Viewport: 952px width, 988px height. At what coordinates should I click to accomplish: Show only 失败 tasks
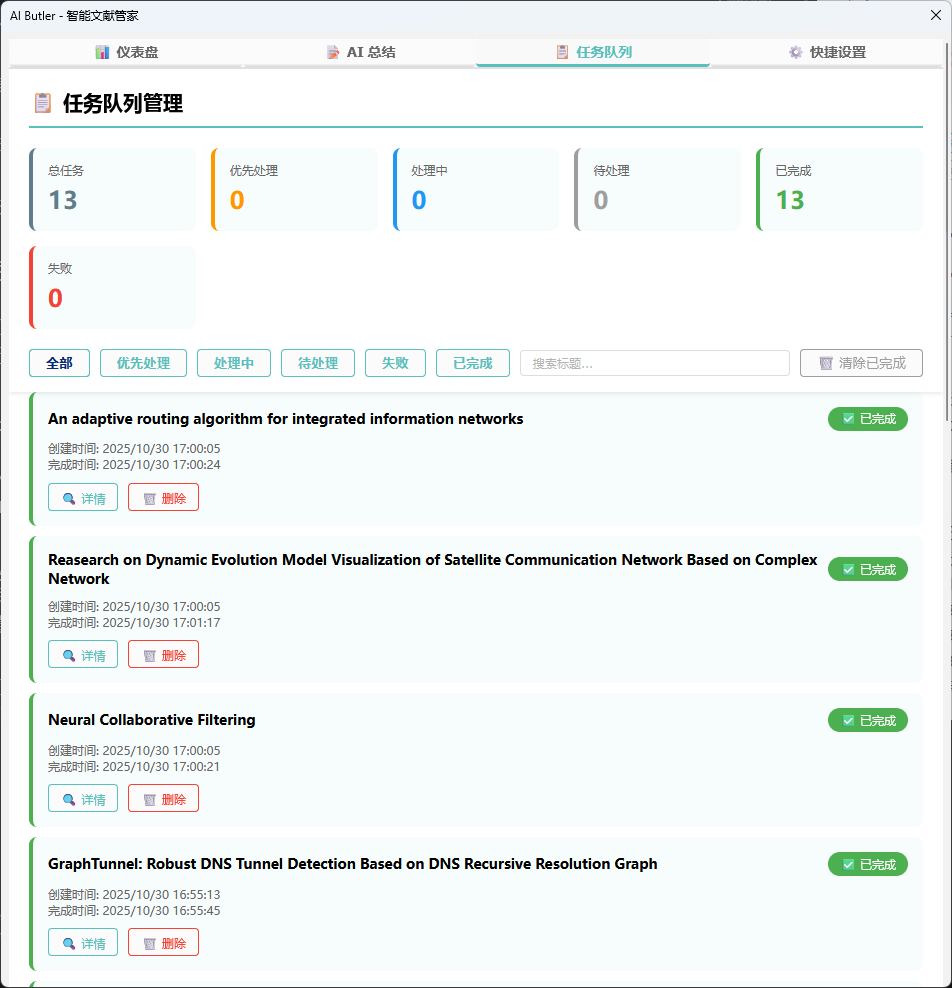click(x=395, y=363)
